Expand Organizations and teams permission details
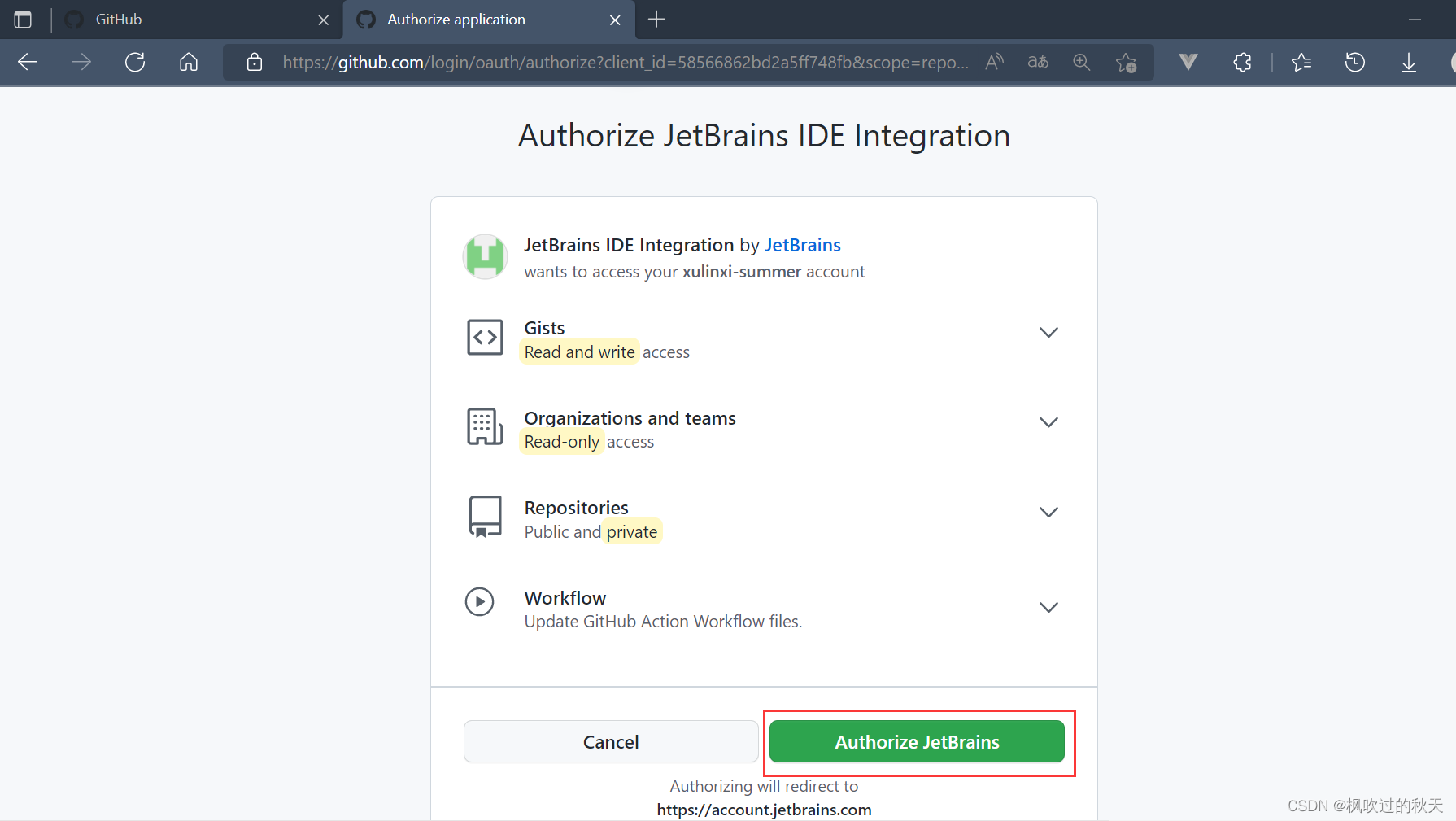 coord(1048,422)
